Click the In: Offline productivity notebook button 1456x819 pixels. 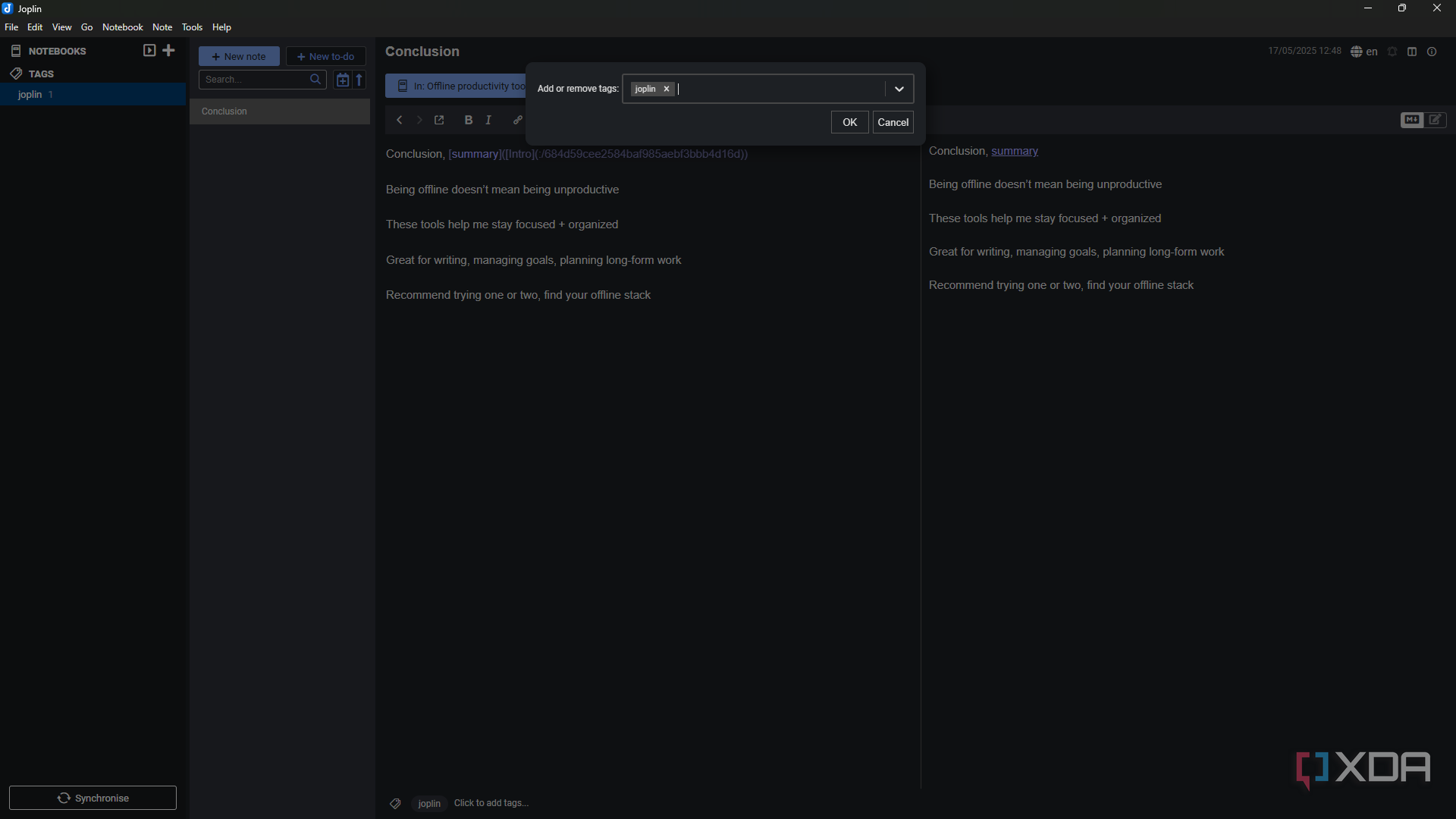click(457, 86)
